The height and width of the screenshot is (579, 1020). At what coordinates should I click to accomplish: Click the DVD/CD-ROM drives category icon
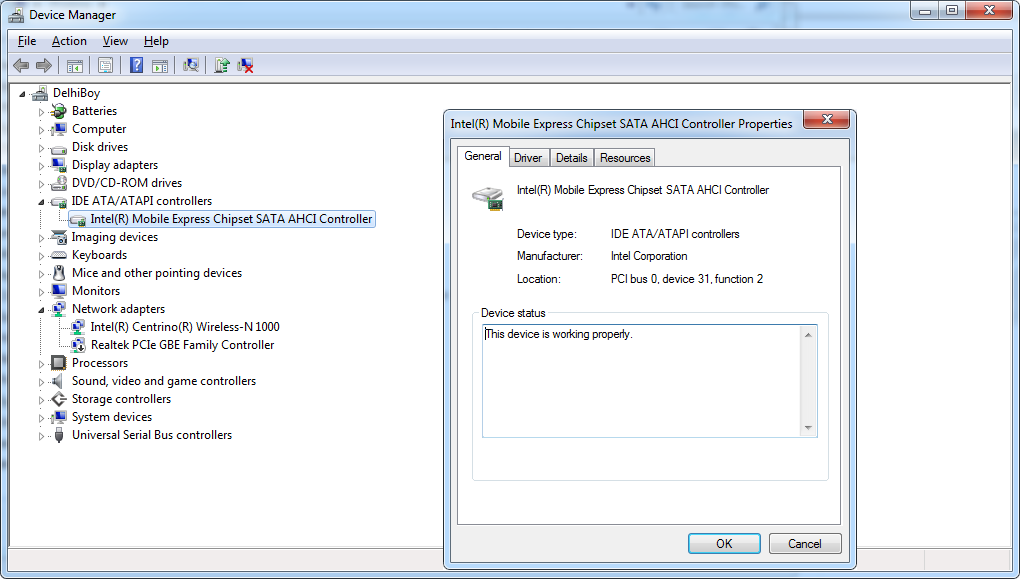[59, 183]
